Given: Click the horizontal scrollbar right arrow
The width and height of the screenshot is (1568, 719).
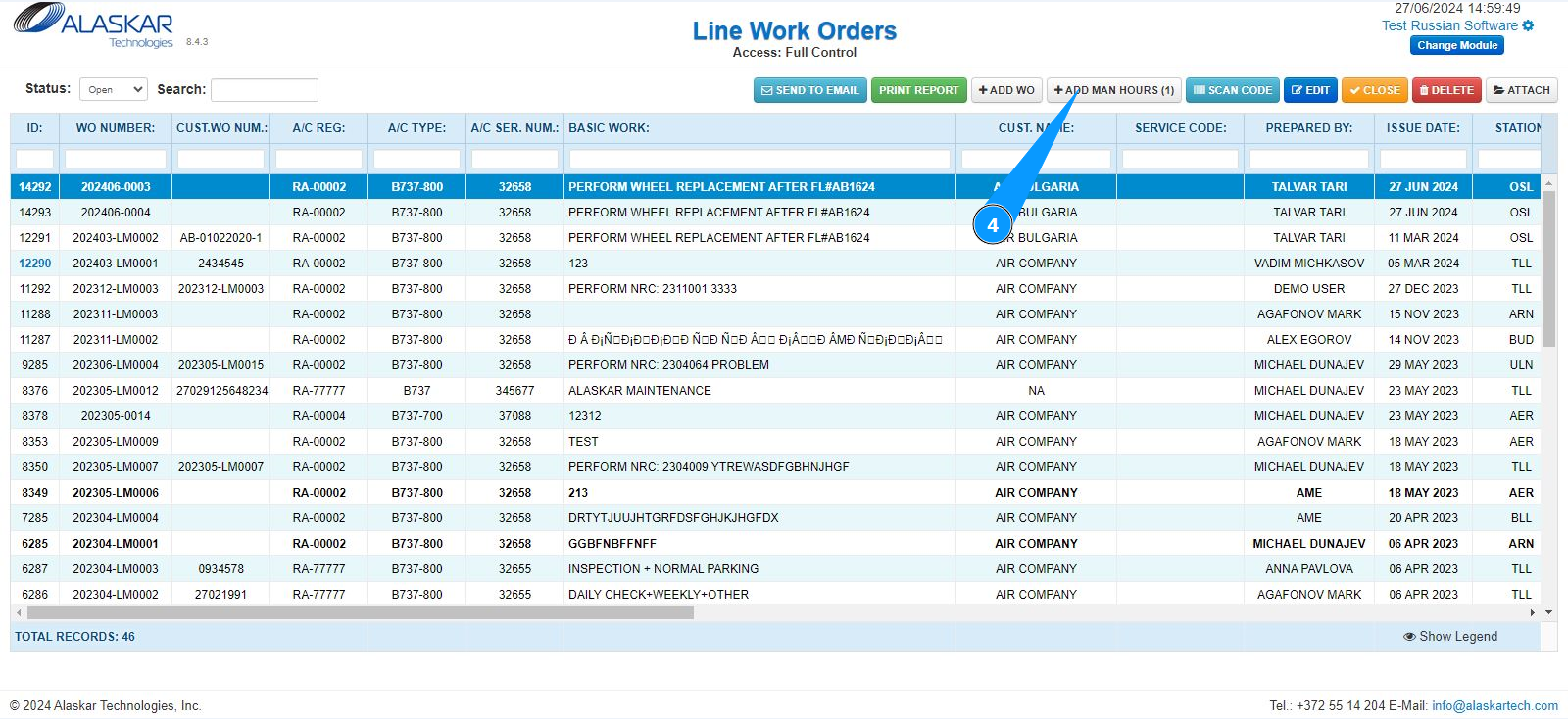Looking at the screenshot, I should (1533, 613).
